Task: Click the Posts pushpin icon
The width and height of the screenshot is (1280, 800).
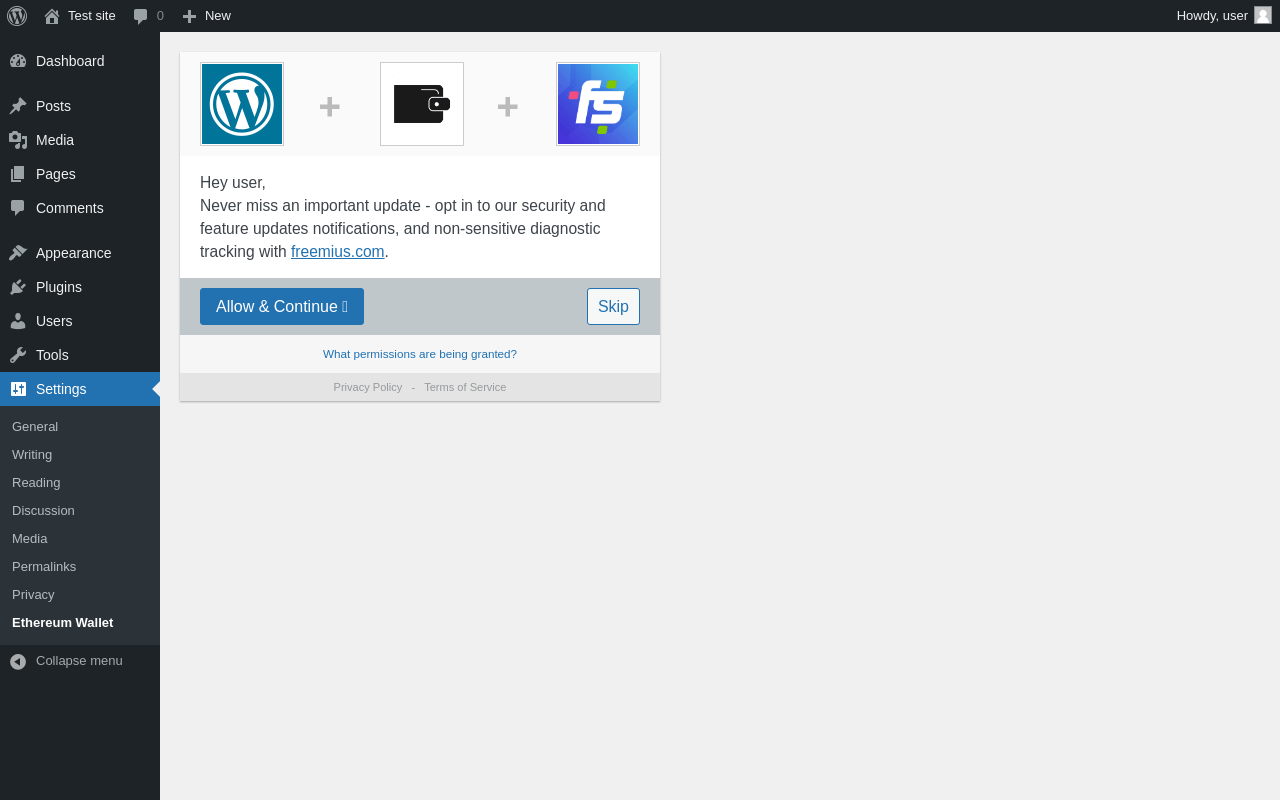Action: click(x=18, y=106)
